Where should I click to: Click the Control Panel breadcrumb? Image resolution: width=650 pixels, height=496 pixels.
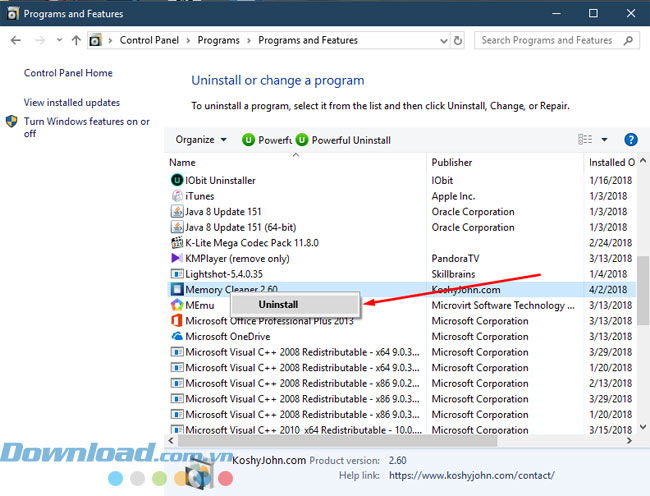tap(149, 40)
